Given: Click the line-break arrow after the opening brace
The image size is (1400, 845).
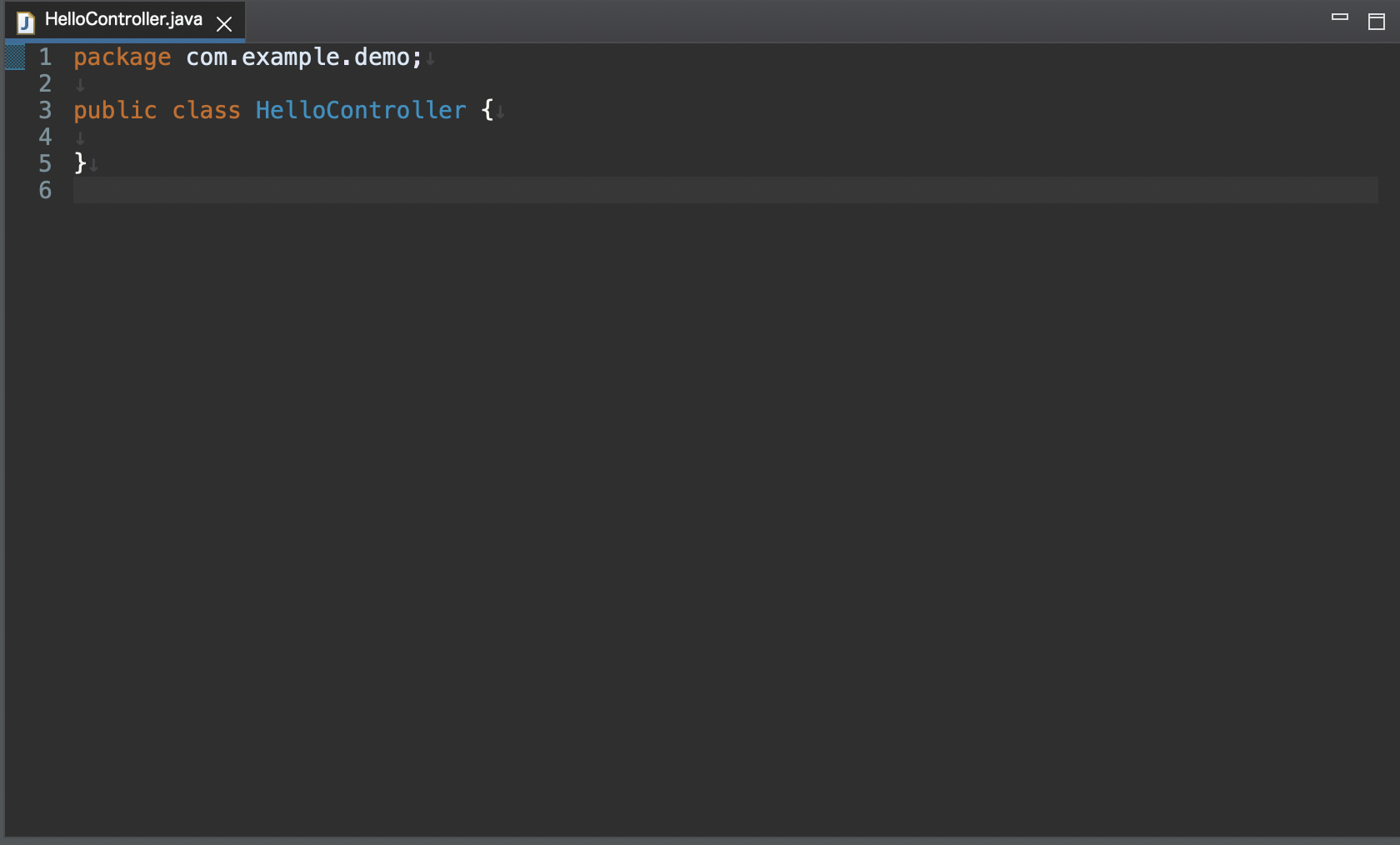Looking at the screenshot, I should (x=498, y=111).
